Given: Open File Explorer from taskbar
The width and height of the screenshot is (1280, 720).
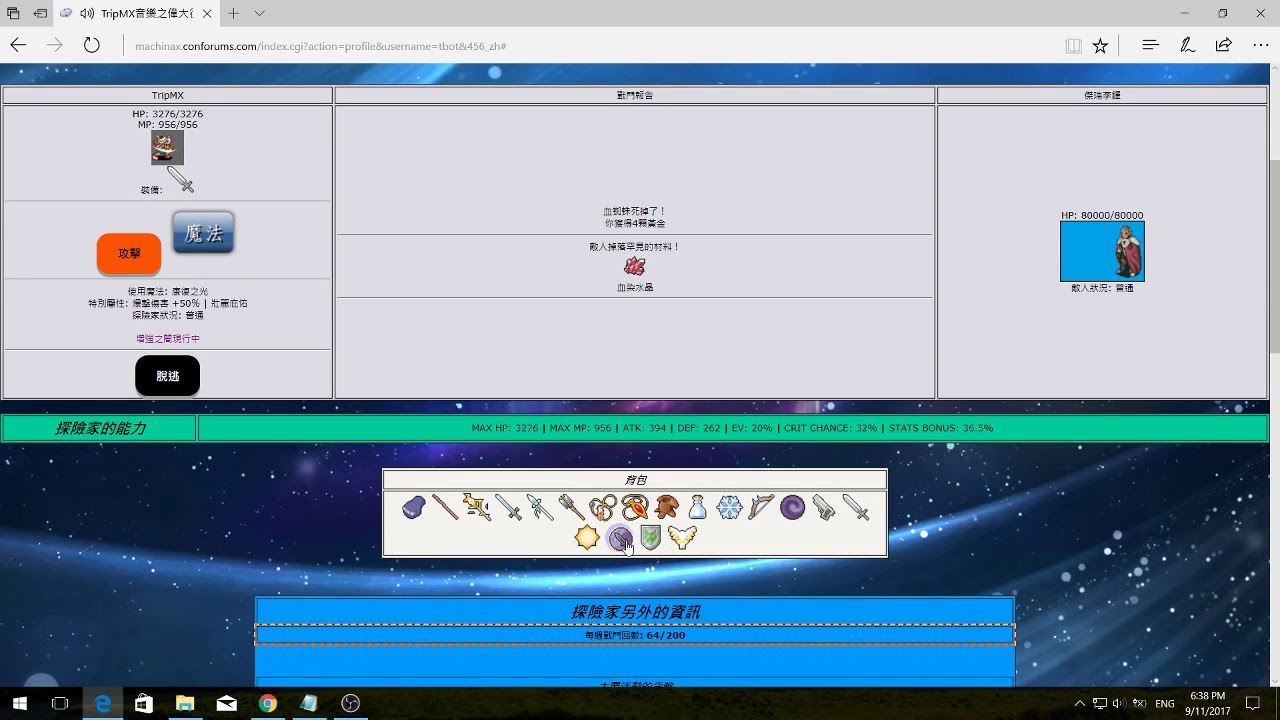Looking at the screenshot, I should [x=184, y=703].
